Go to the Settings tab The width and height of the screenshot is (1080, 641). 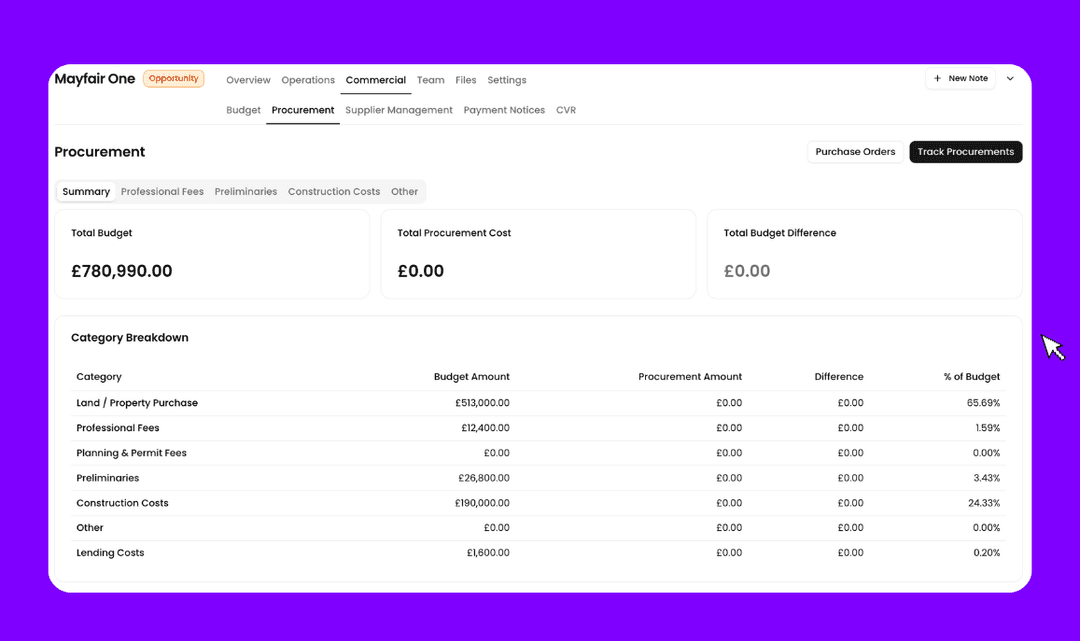[507, 80]
